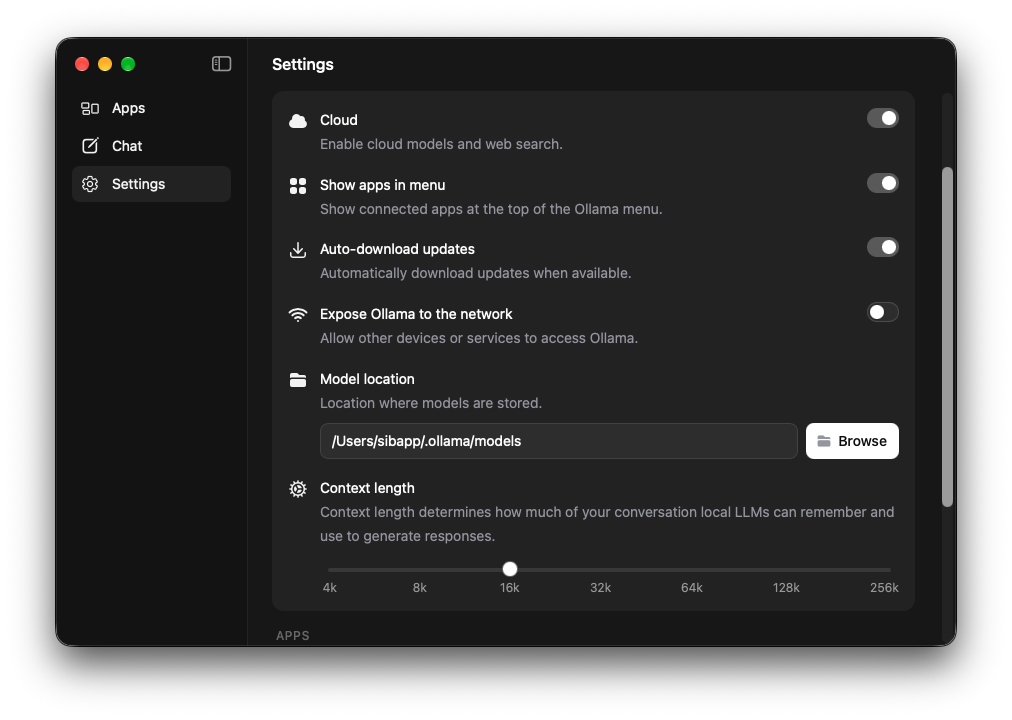
Task: Disable the Cloud toggle
Action: (x=882, y=118)
